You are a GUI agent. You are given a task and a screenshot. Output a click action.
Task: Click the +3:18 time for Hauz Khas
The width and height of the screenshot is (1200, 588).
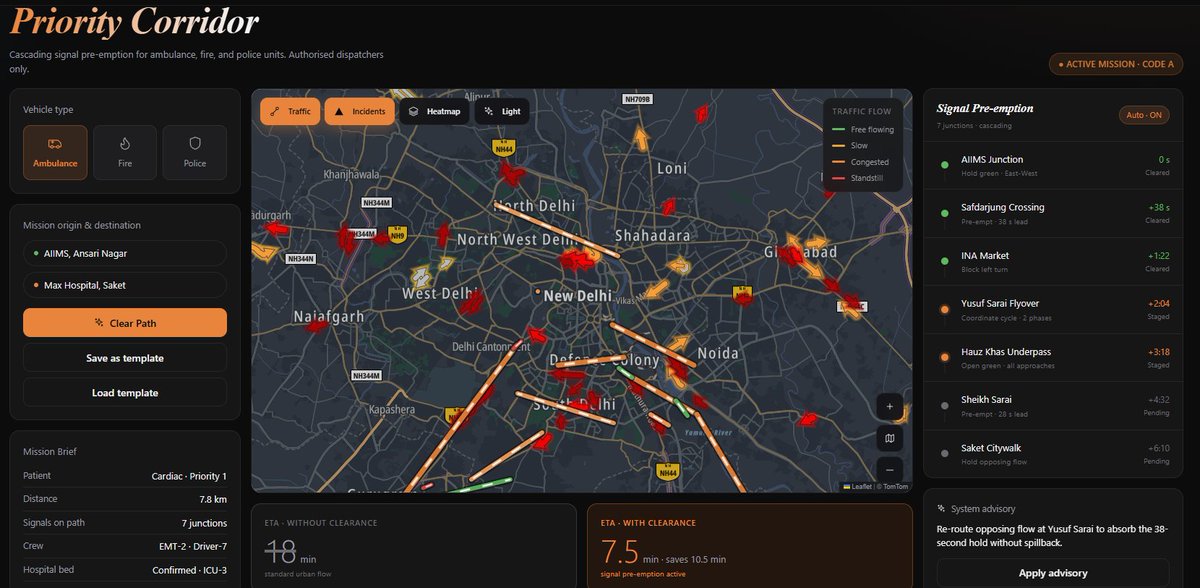click(x=1159, y=351)
